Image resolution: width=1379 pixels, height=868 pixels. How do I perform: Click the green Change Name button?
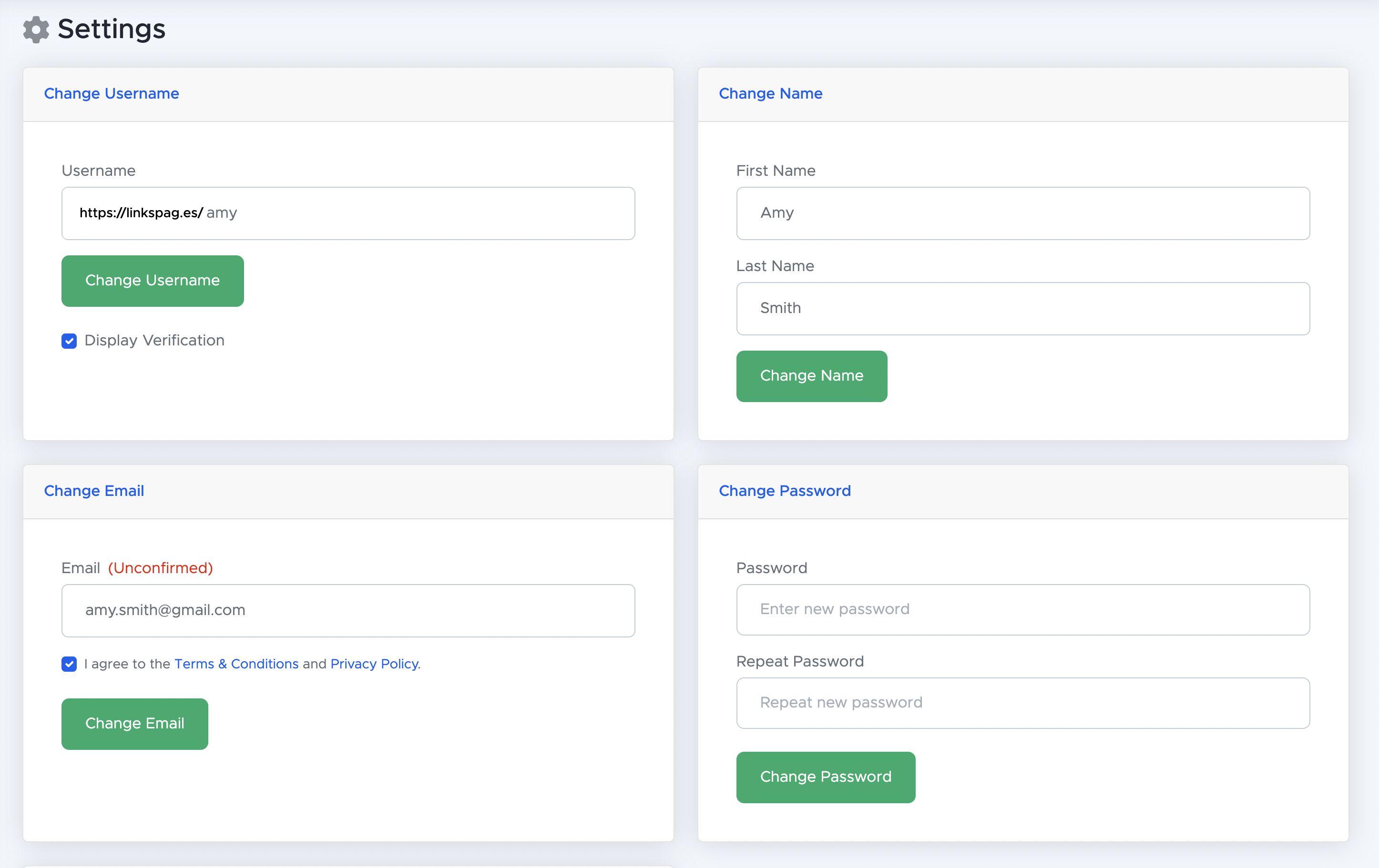tap(811, 376)
